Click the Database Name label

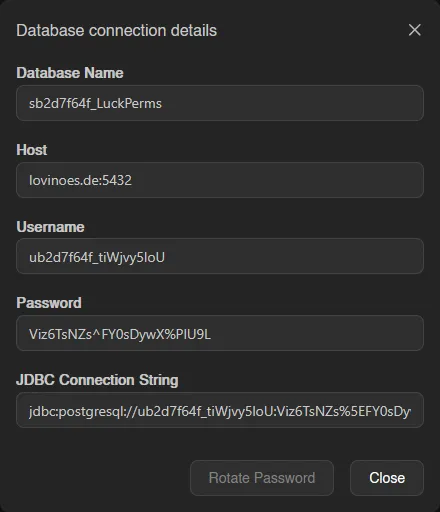point(70,73)
